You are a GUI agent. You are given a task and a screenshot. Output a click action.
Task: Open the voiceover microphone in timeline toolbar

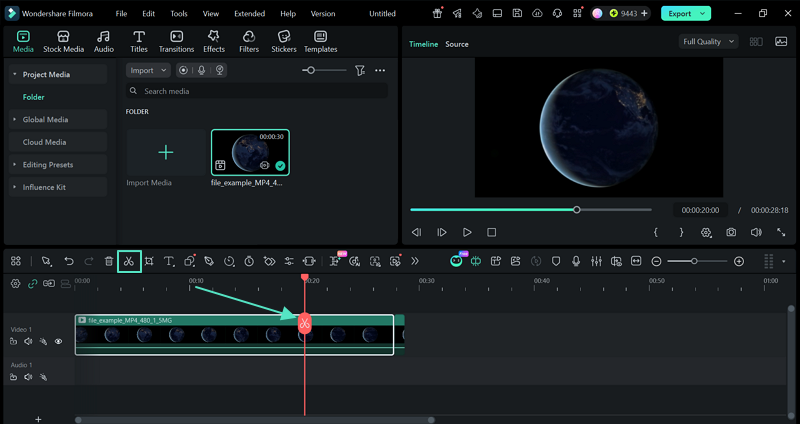[576, 261]
